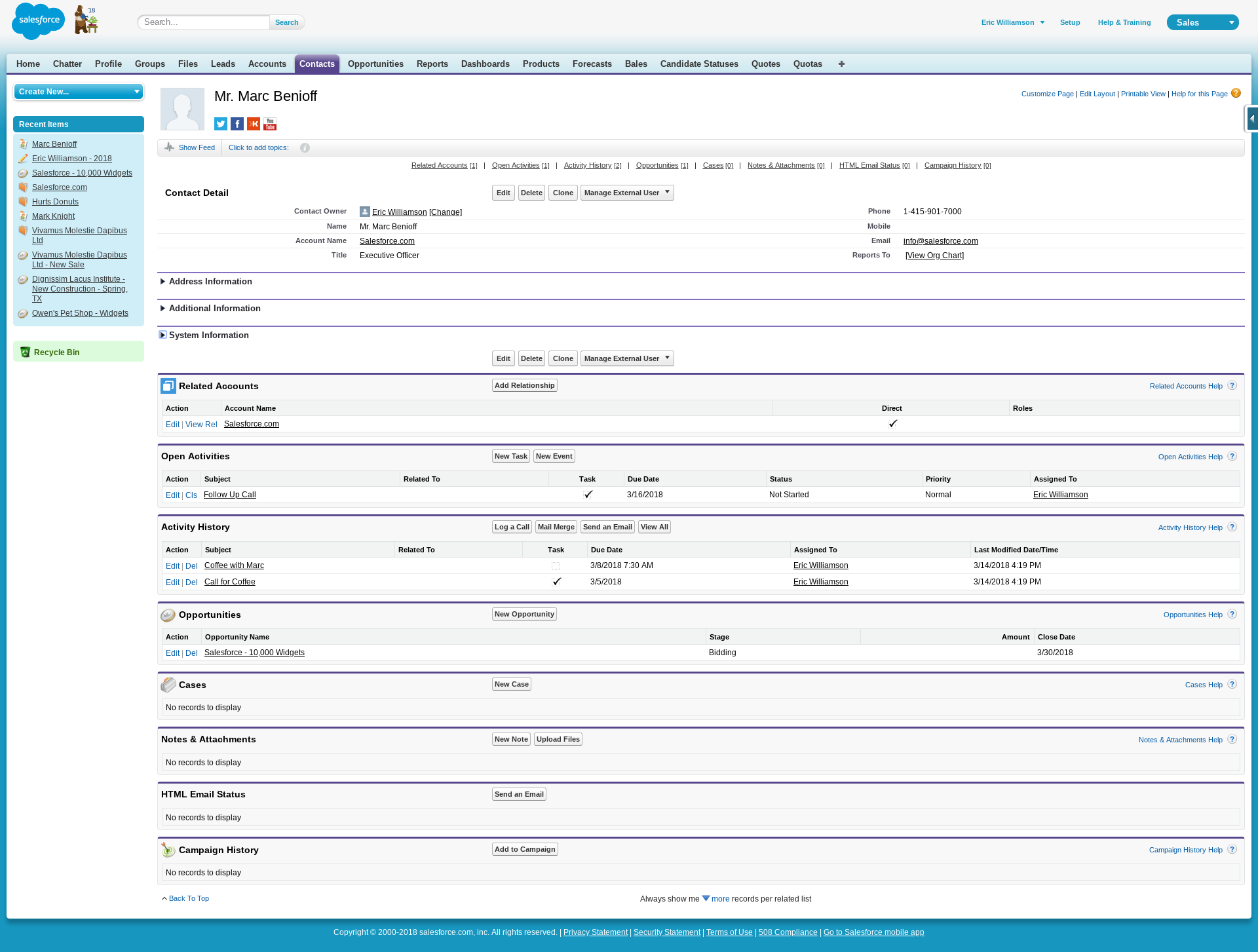Click the Upload Files button
Viewport: 1258px width, 952px height.
(558, 739)
